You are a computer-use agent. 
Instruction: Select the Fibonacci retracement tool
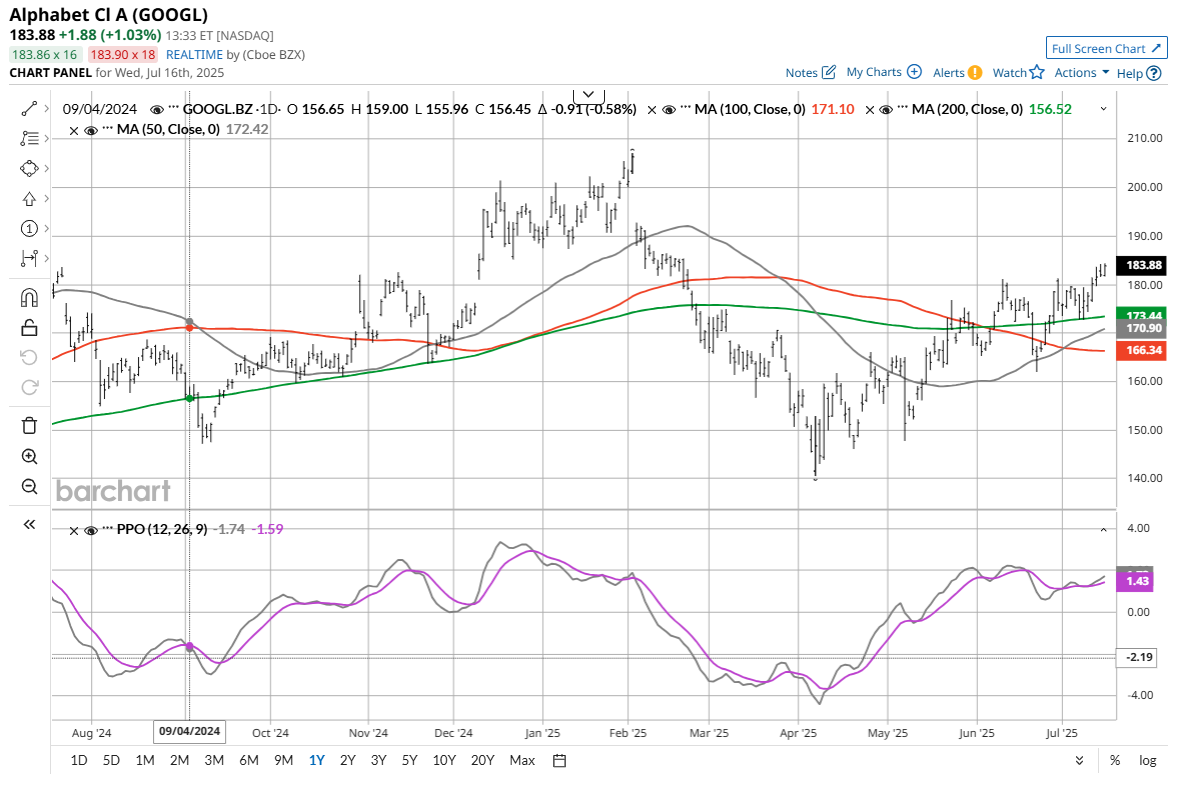point(29,139)
